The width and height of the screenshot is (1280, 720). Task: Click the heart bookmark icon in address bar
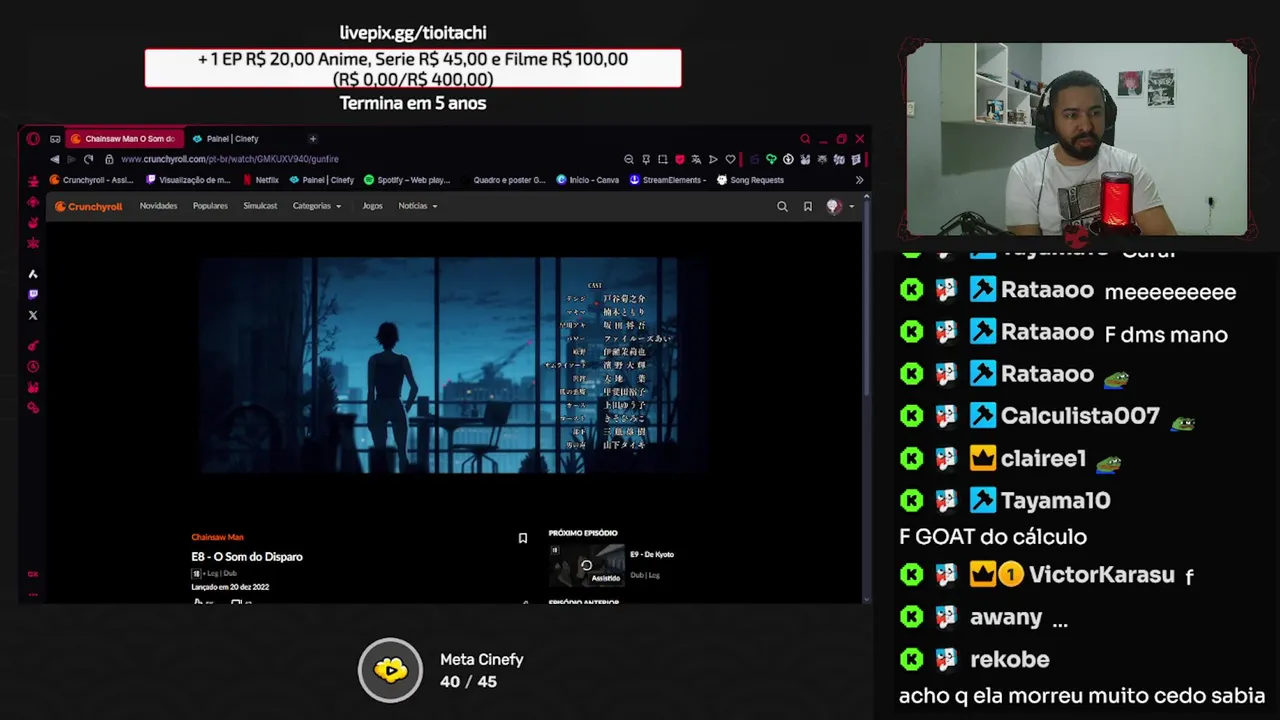(x=730, y=159)
